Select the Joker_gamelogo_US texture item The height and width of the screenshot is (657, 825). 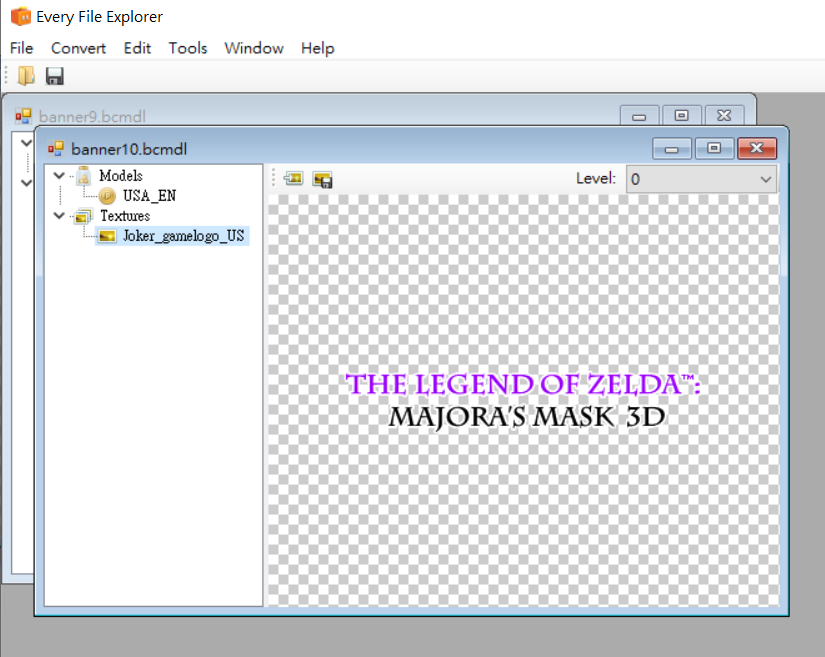[184, 236]
